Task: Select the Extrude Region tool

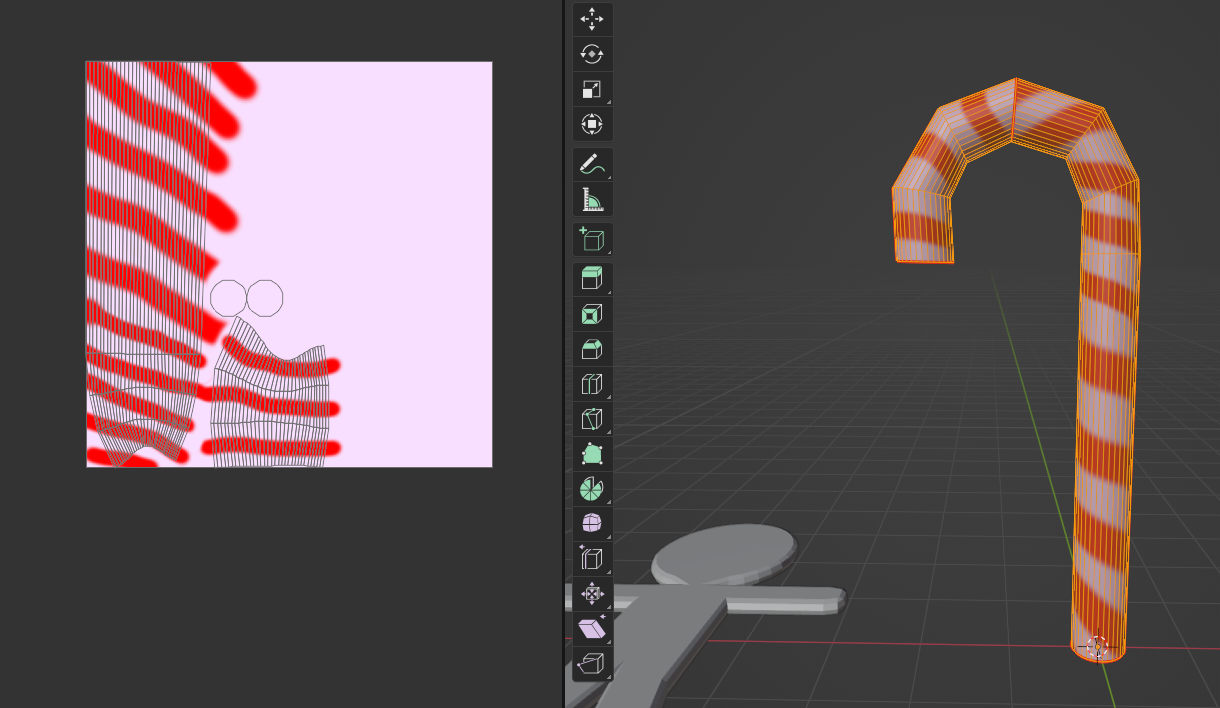Action: (592, 279)
